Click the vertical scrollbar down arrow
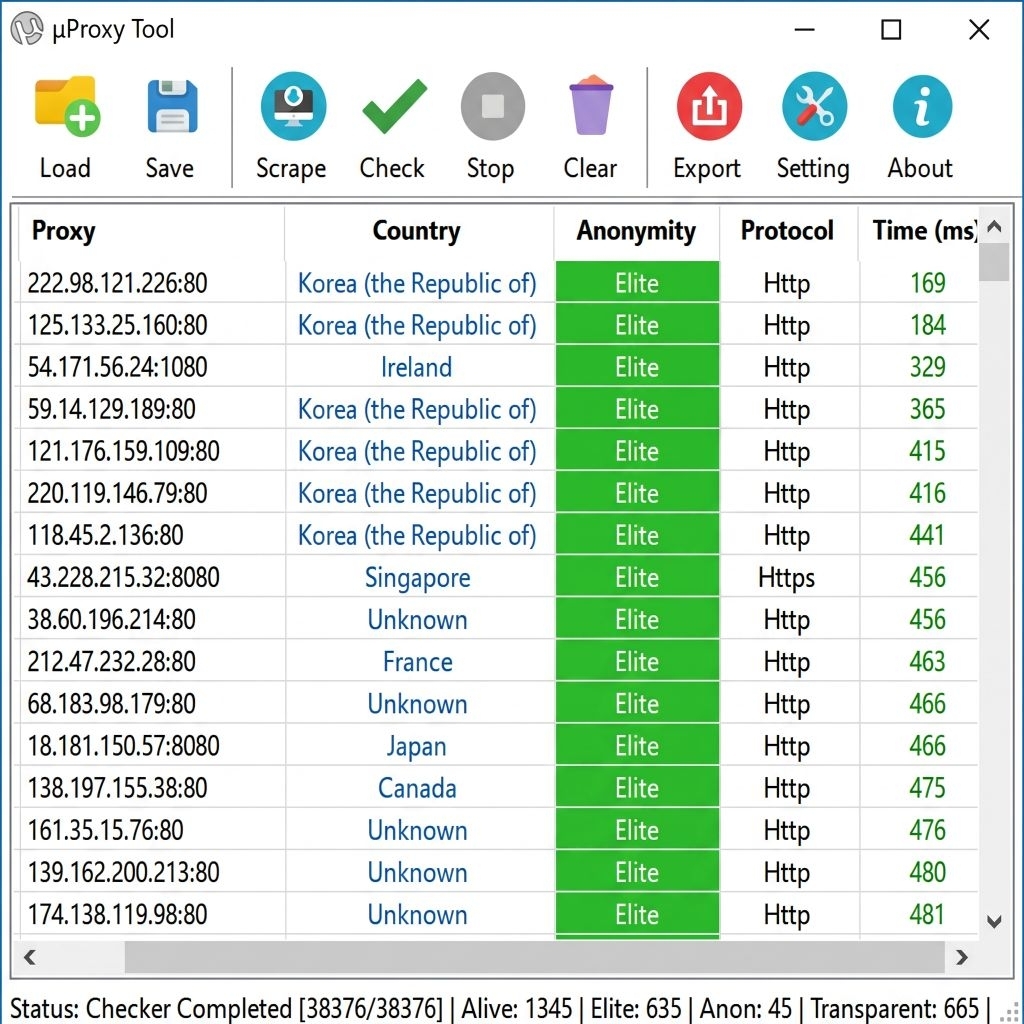This screenshot has width=1024, height=1024. click(x=994, y=921)
